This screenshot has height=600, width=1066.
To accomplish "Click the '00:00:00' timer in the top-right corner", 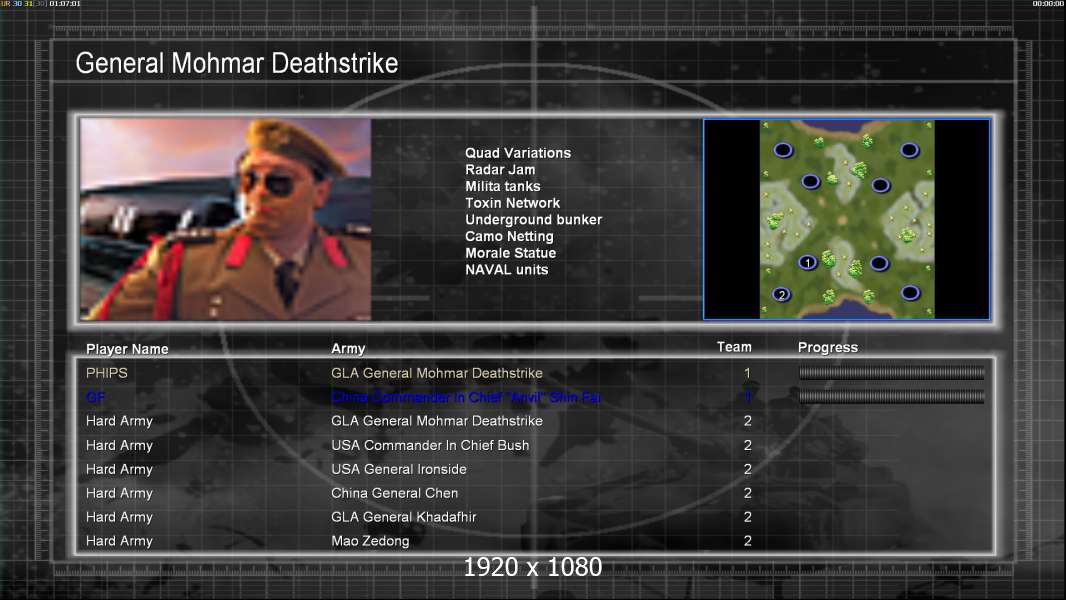I will pos(1048,4).
